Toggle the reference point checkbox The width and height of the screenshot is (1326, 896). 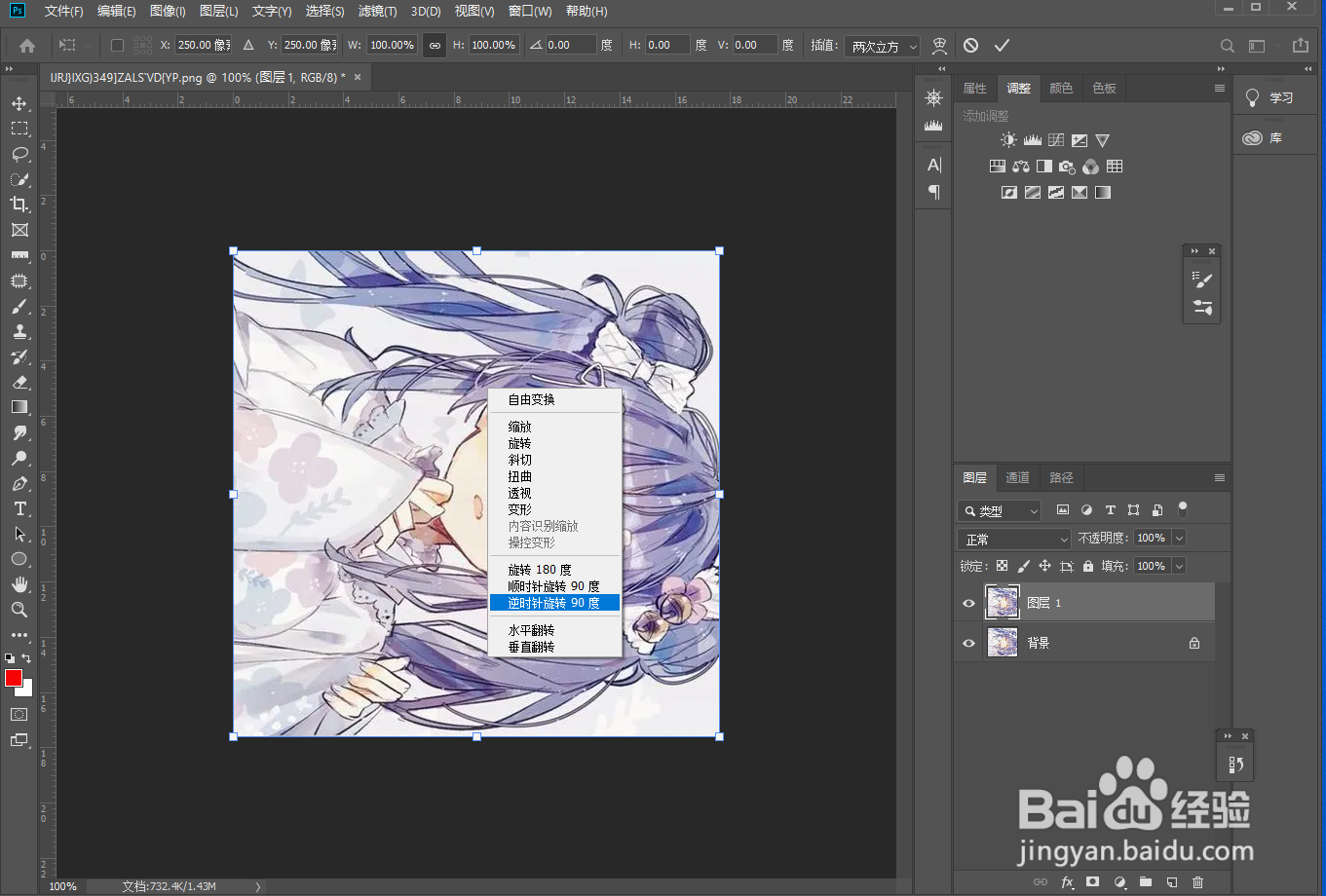117,45
